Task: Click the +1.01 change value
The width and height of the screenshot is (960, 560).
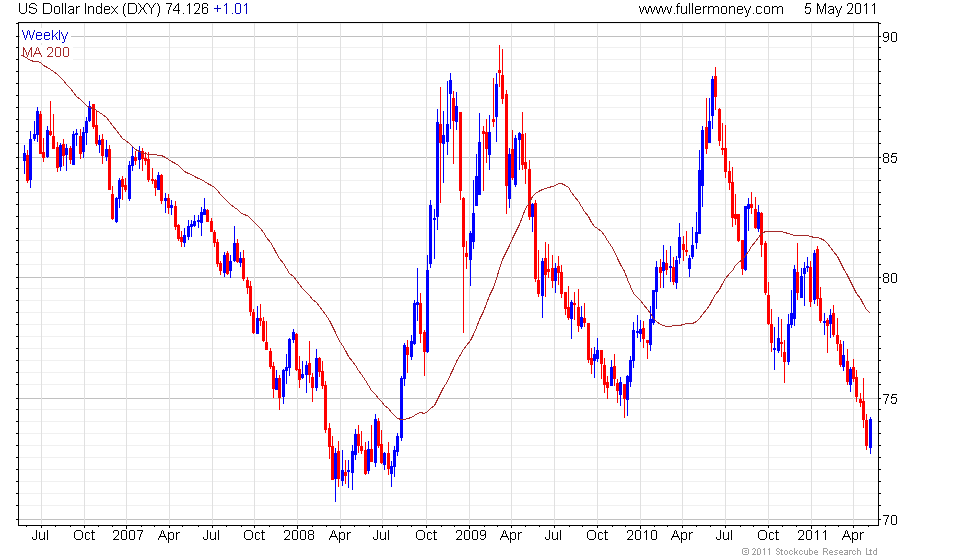Action: 231,9
